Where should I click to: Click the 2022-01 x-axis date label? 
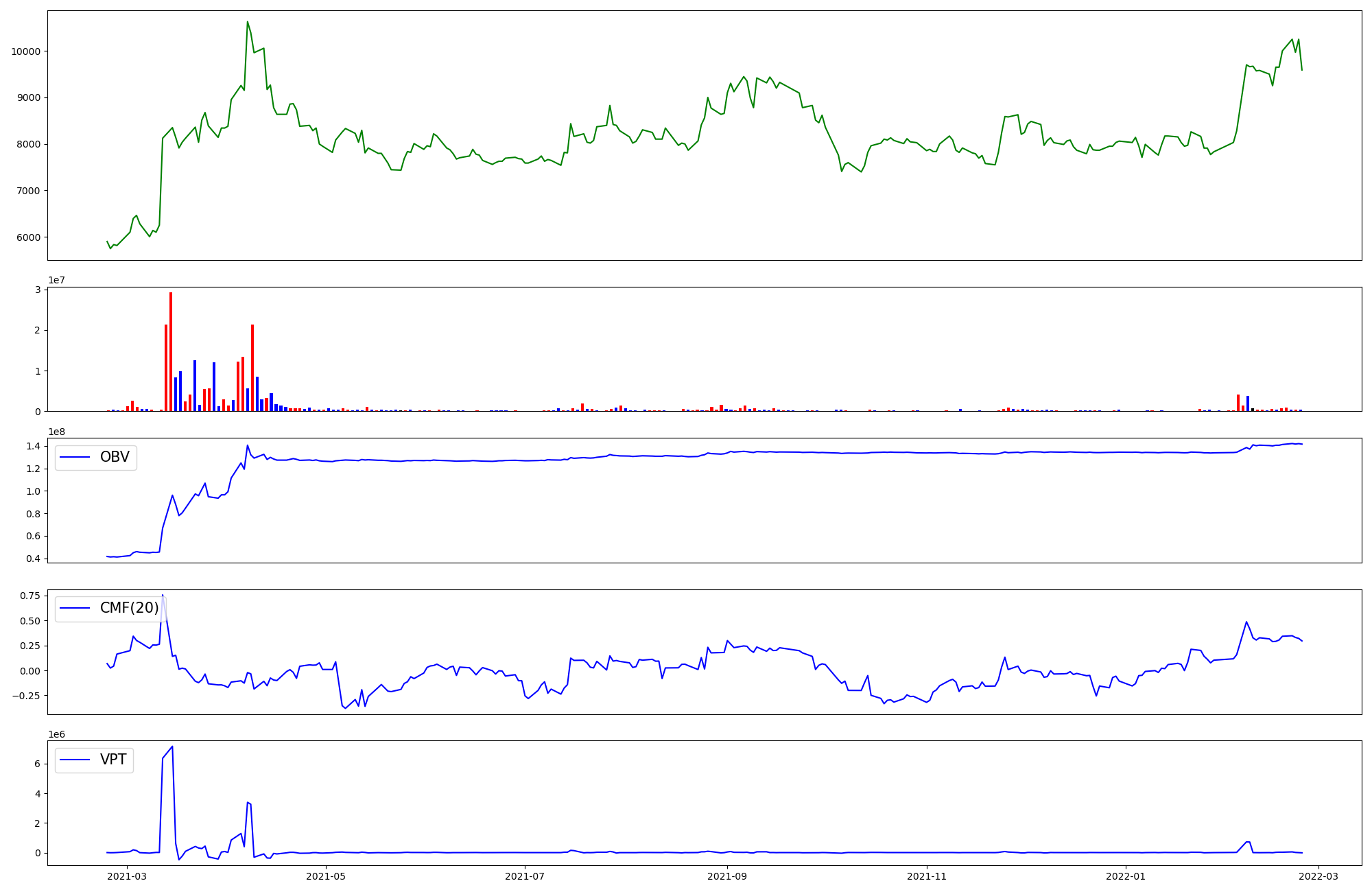coord(1126,876)
